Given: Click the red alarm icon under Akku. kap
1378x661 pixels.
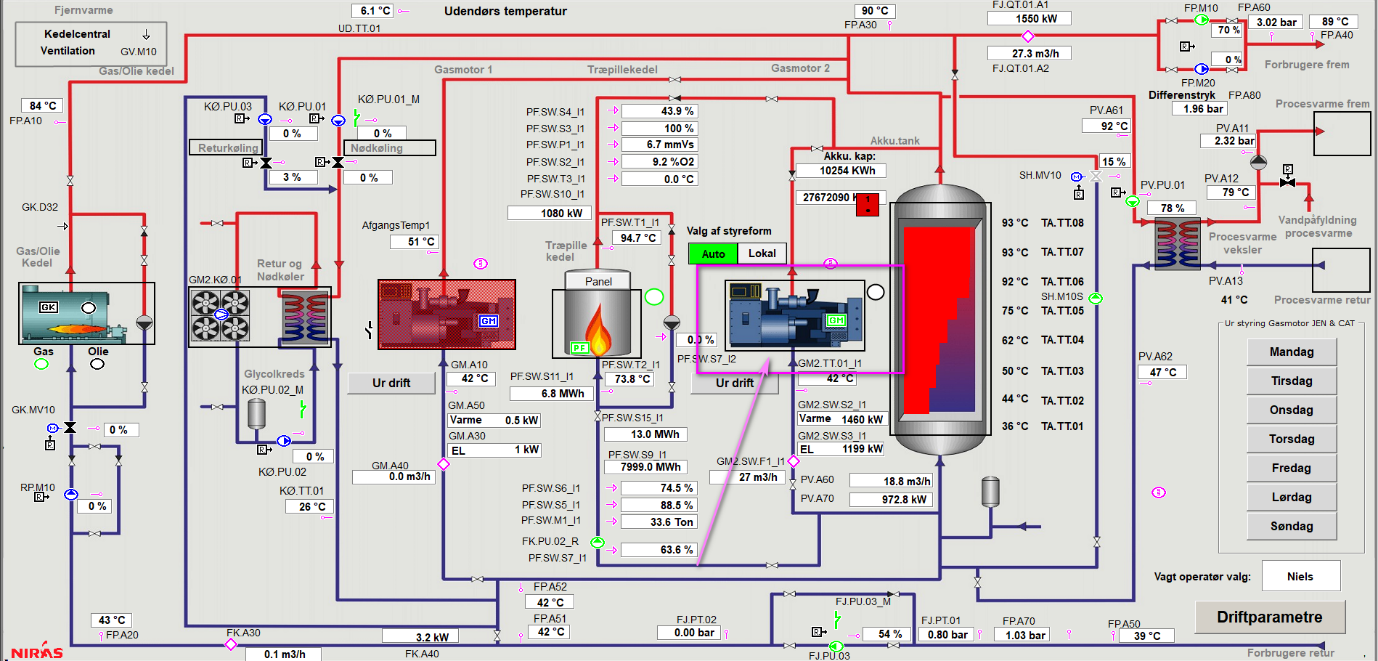Looking at the screenshot, I should (871, 203).
